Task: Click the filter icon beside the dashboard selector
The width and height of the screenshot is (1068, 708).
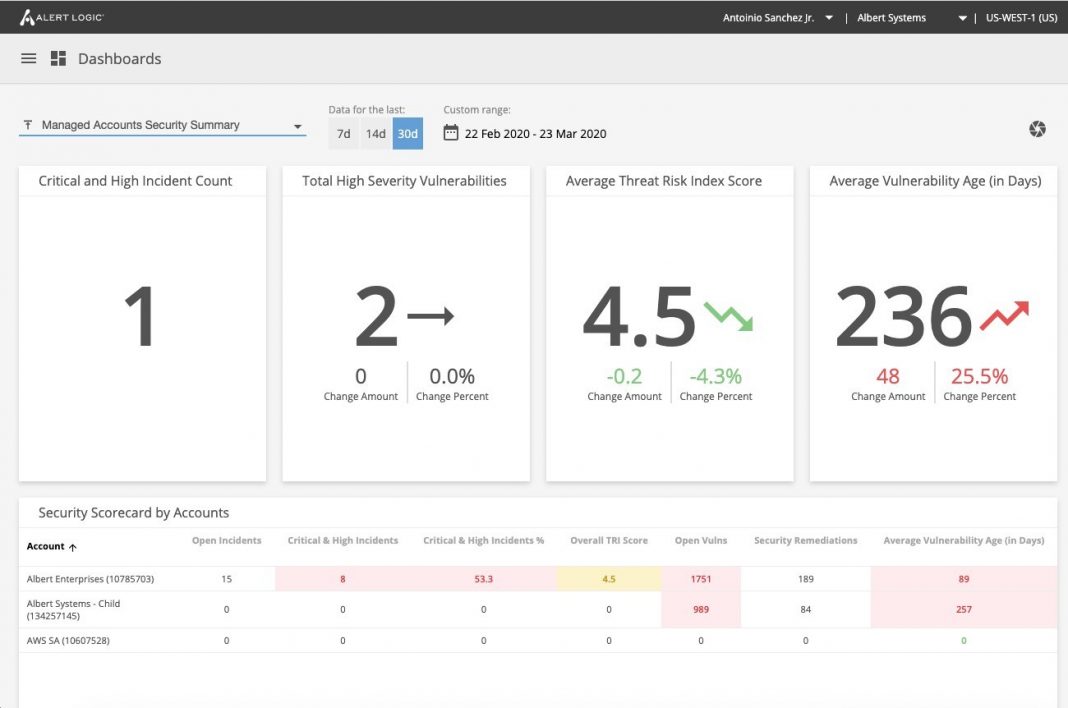Action: pyautogui.click(x=27, y=124)
